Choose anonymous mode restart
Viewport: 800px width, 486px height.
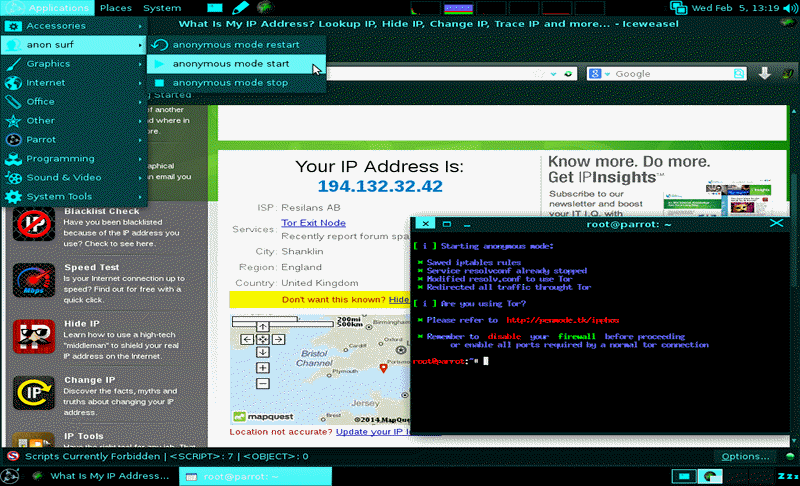236,45
